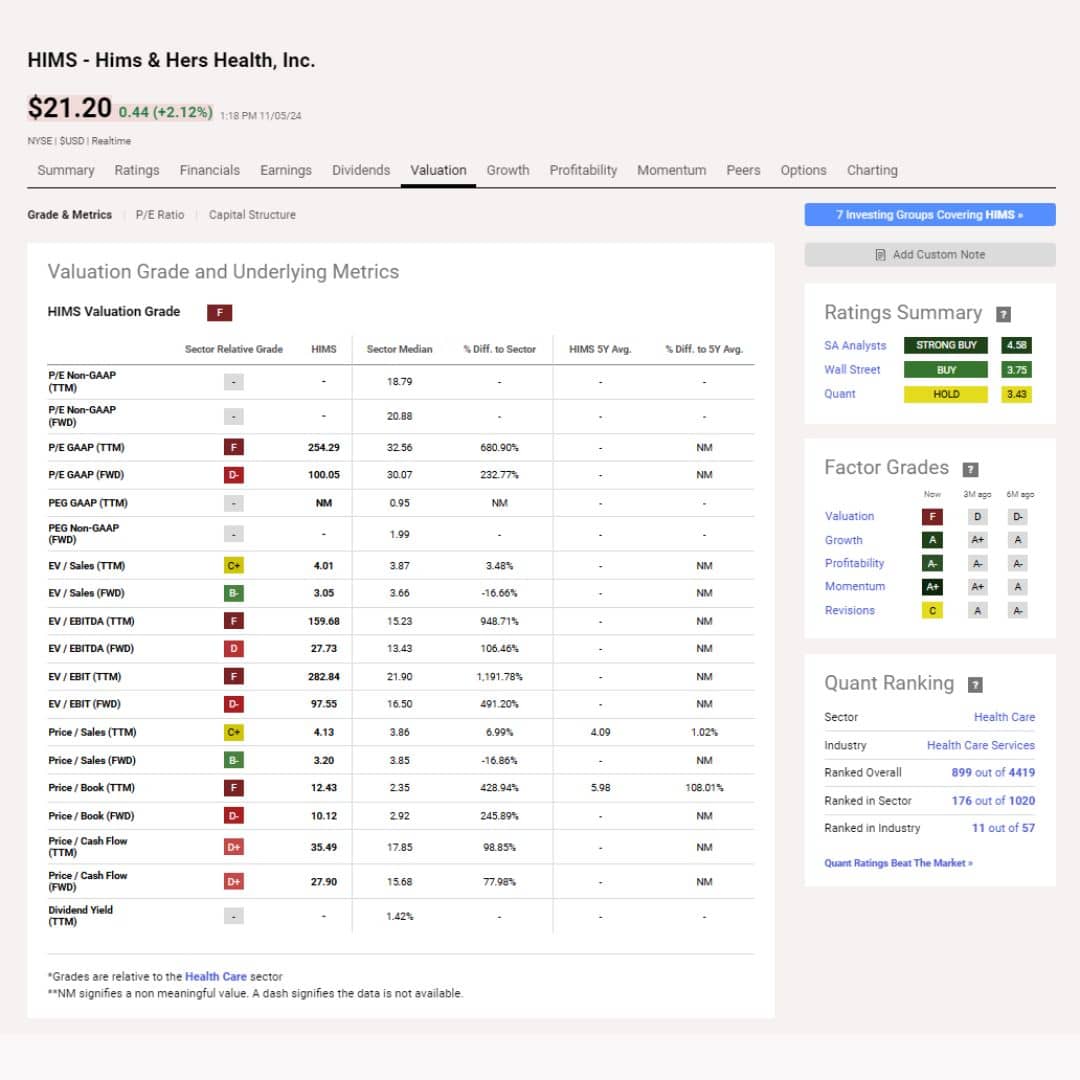Click the Factor Grades help question-mark icon
Viewport: 1080px width, 1080px height.
(x=970, y=469)
